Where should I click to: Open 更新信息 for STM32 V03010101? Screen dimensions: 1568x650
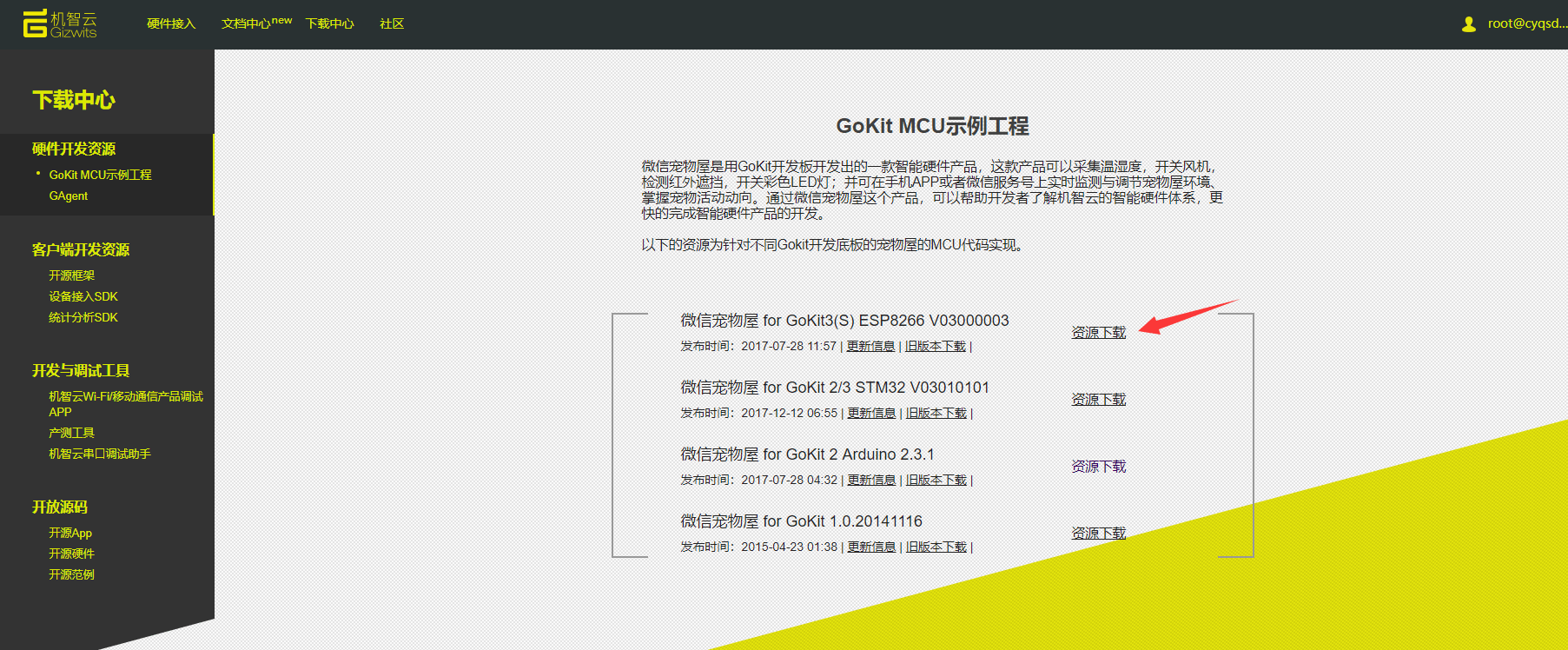point(872,413)
